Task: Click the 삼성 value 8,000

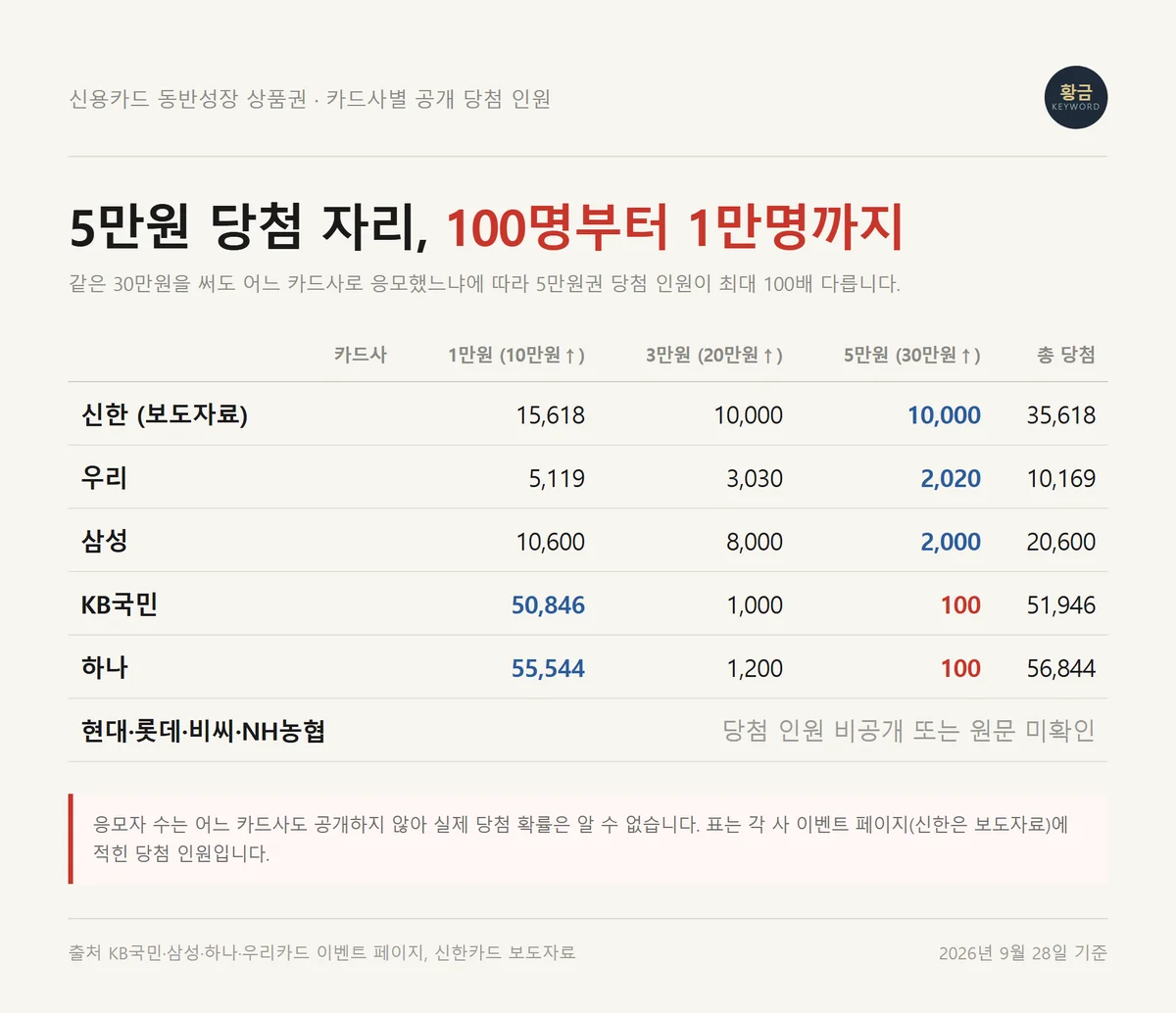Action: [x=755, y=542]
